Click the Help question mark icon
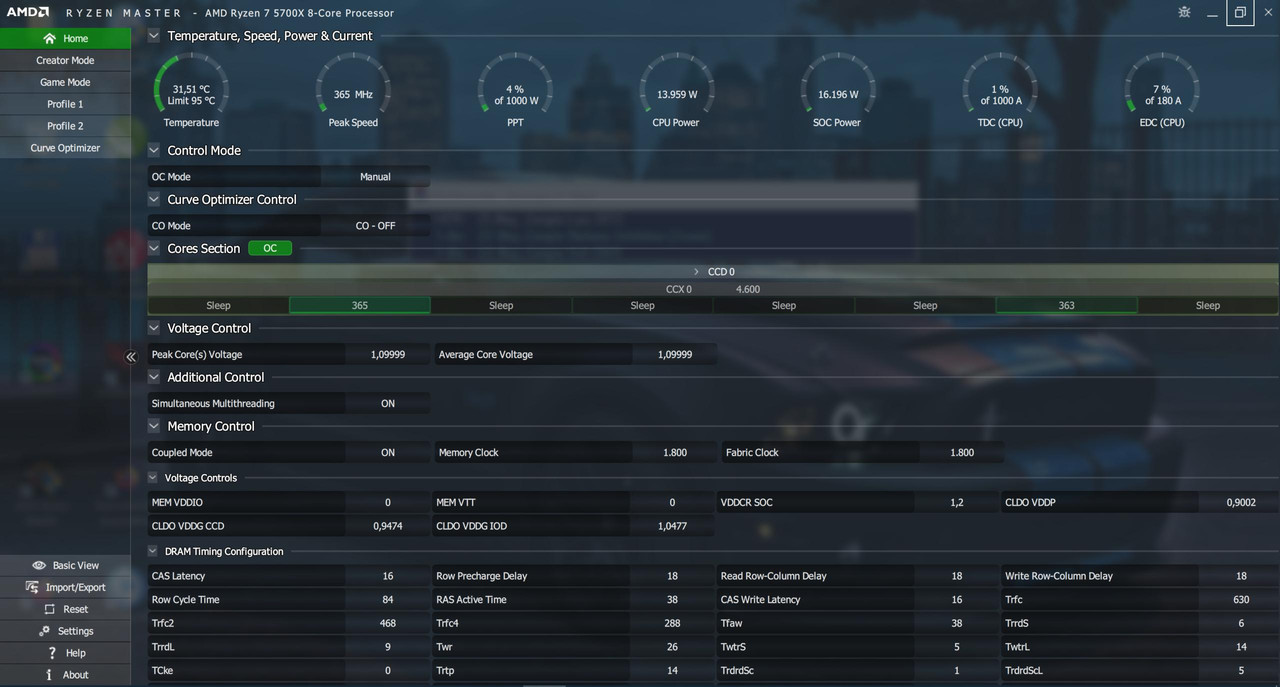Image resolution: width=1280 pixels, height=687 pixels. tap(51, 653)
